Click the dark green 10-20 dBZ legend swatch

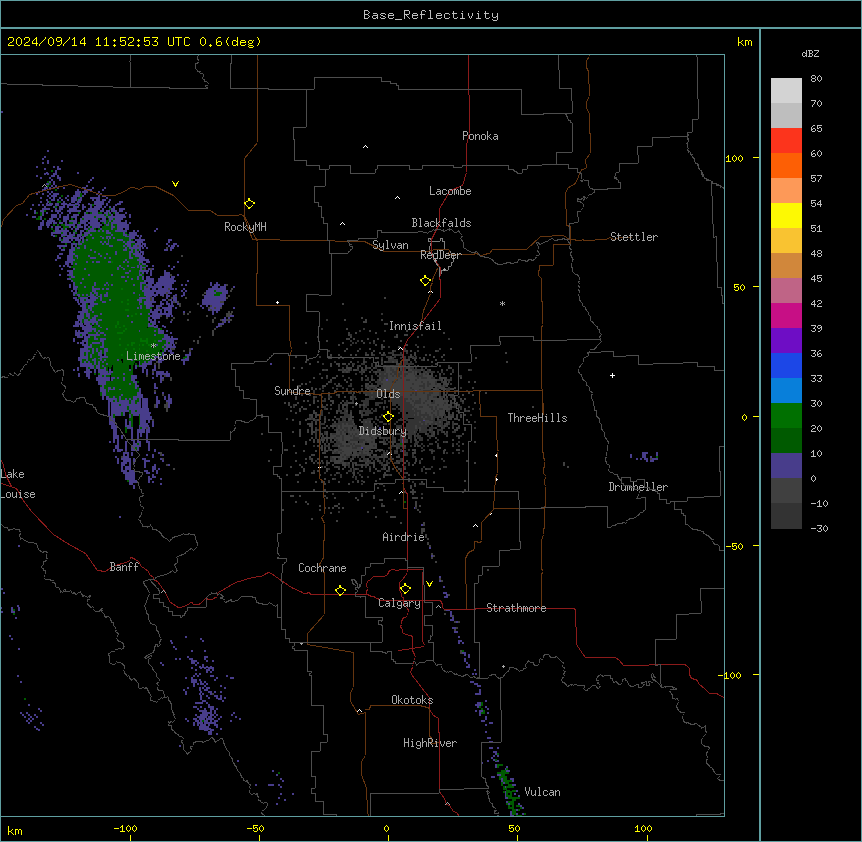tap(786, 441)
